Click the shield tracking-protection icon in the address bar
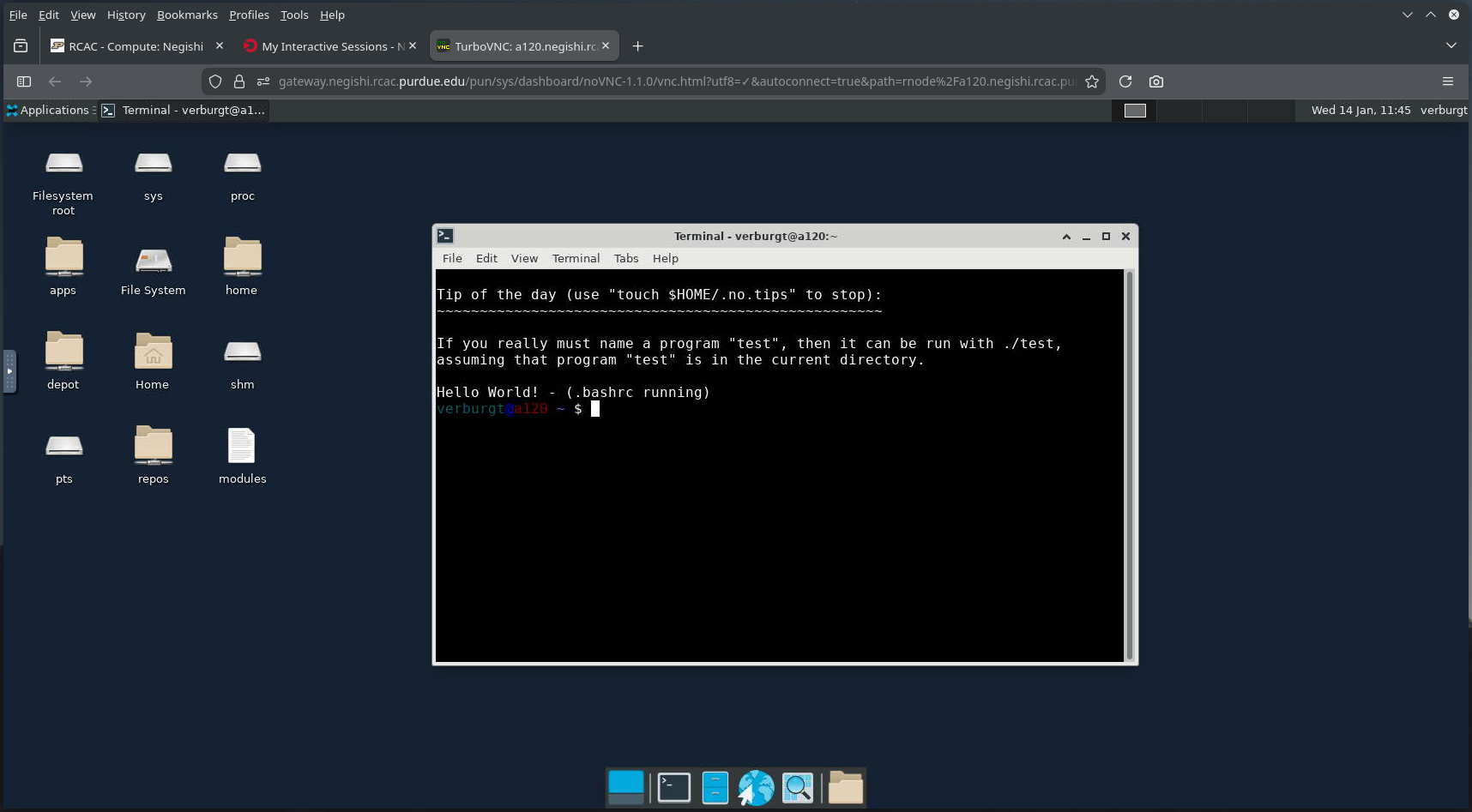The width and height of the screenshot is (1472, 812). click(214, 81)
